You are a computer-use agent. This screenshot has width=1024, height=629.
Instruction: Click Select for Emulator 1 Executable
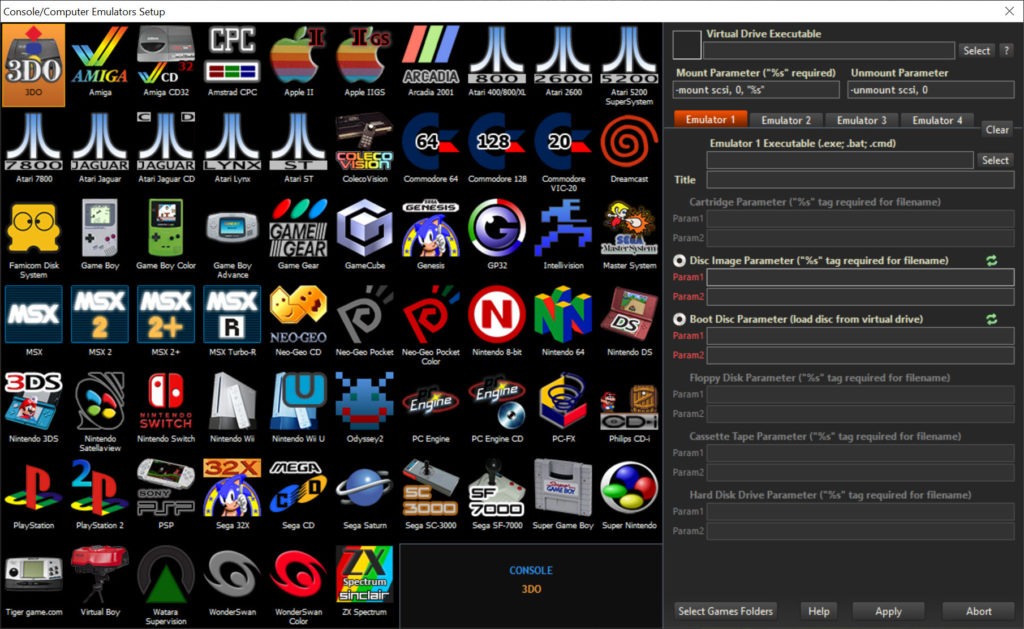[x=995, y=160]
